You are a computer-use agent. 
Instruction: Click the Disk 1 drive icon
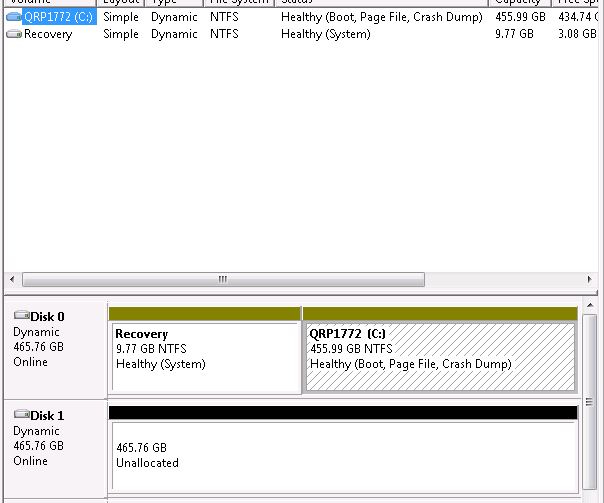[22, 414]
